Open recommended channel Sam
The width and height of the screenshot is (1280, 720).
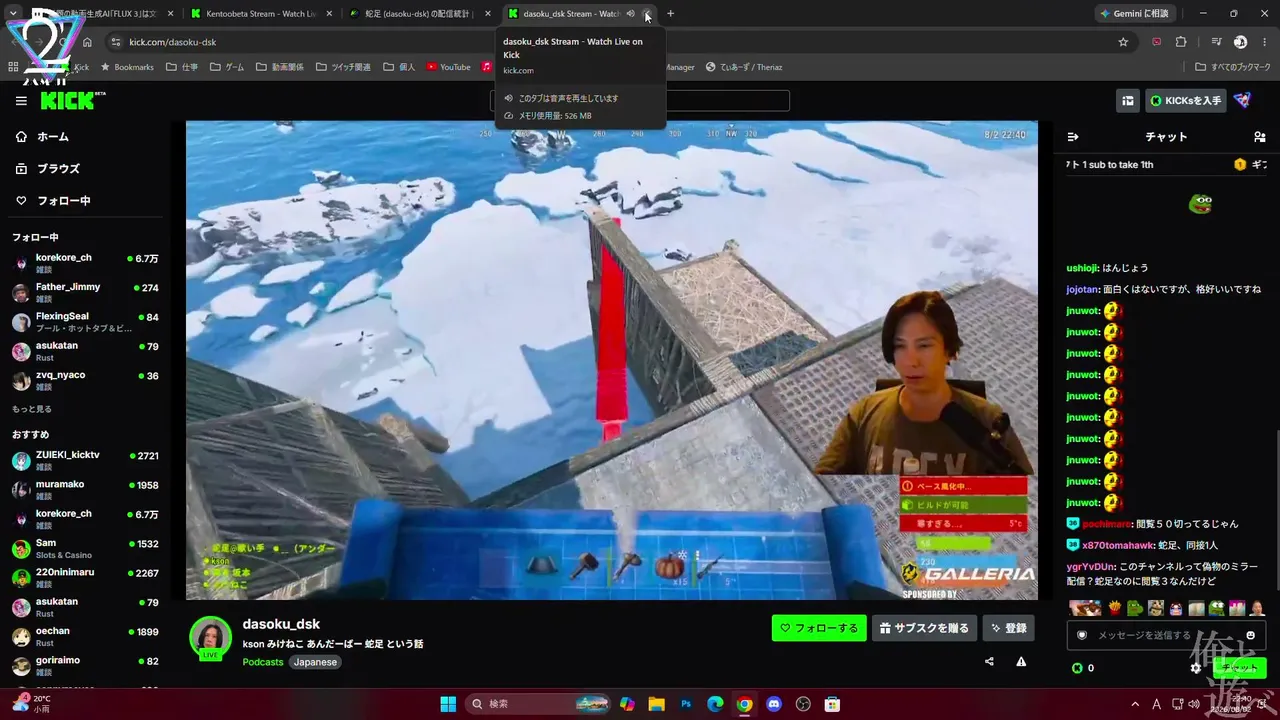pyautogui.click(x=86, y=549)
